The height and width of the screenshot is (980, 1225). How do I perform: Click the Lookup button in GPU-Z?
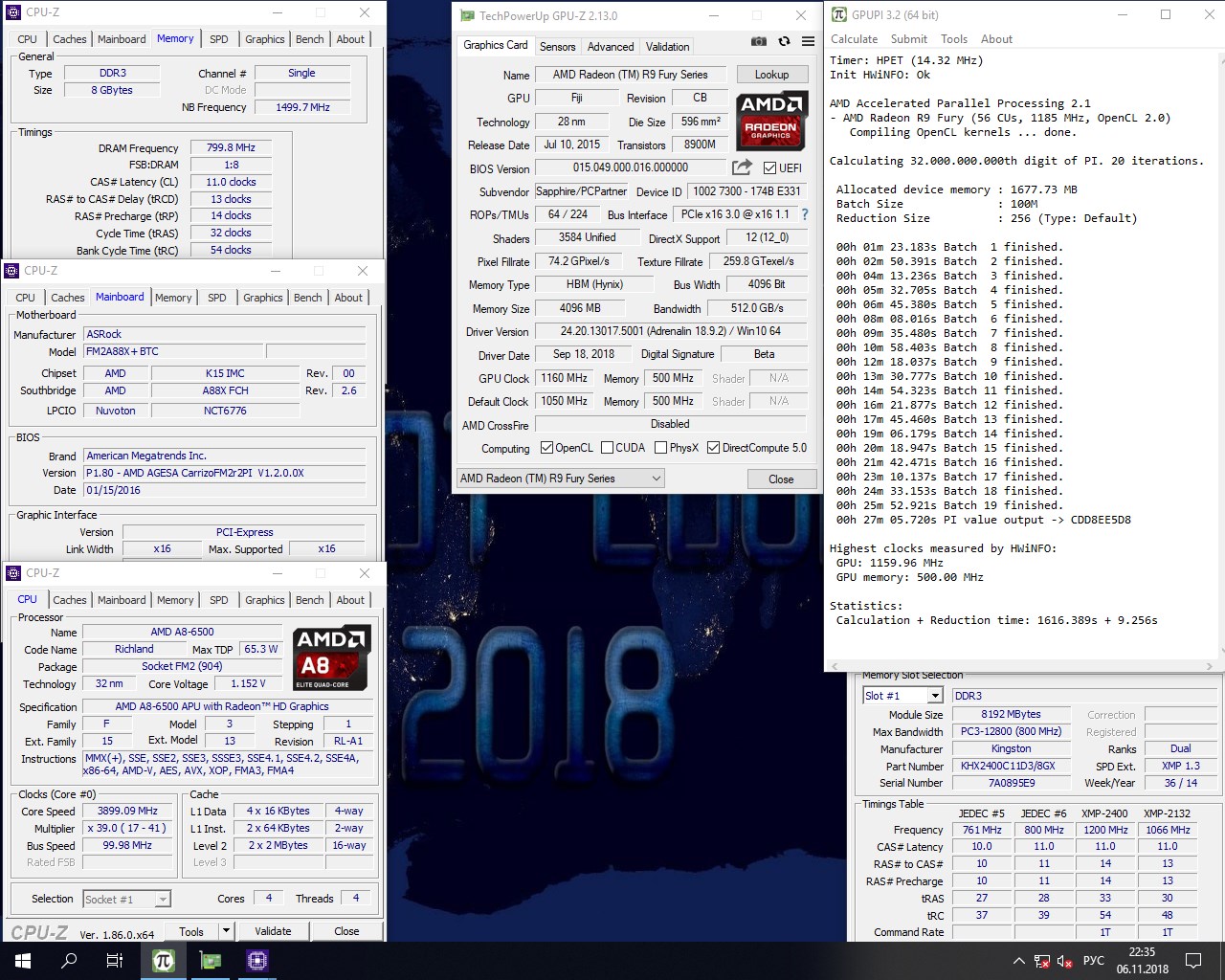pyautogui.click(x=772, y=75)
